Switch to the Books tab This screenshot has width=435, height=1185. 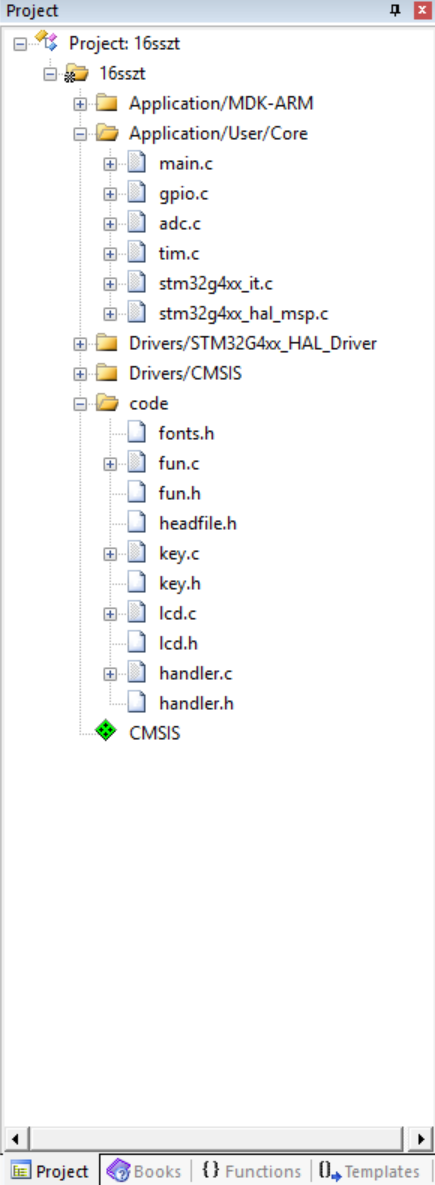coord(145,1171)
